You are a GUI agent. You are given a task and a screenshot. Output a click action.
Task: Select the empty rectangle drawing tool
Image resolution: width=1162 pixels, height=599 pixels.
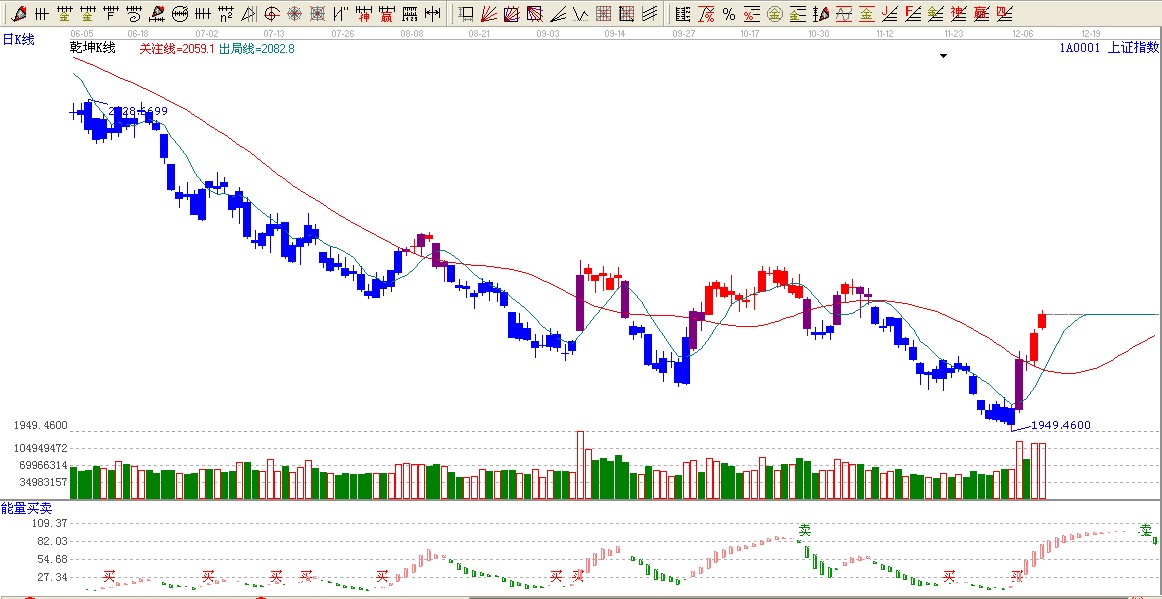point(466,14)
